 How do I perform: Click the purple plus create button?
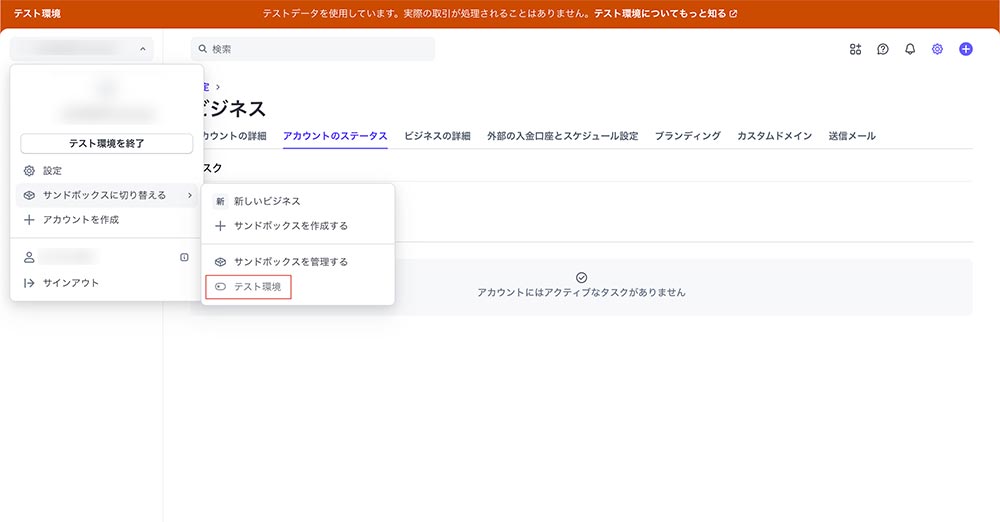(x=966, y=49)
